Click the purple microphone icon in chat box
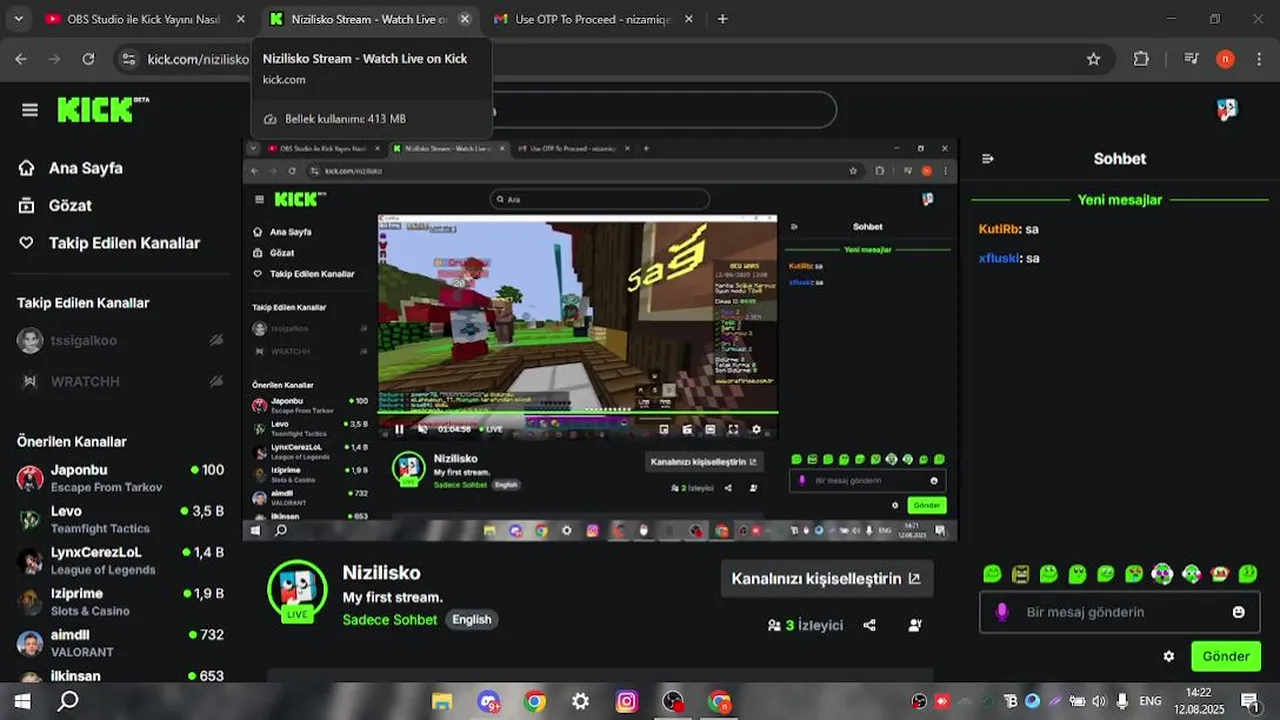Image resolution: width=1280 pixels, height=720 pixels. pos(1002,612)
